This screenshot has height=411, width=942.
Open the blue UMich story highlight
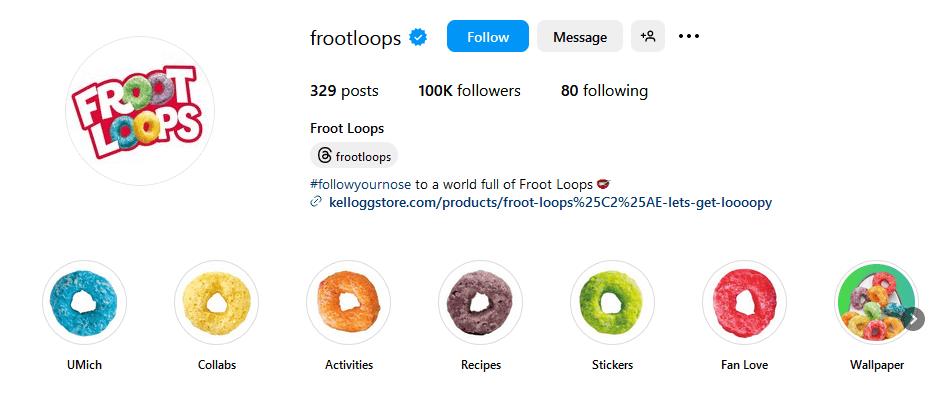(84, 303)
